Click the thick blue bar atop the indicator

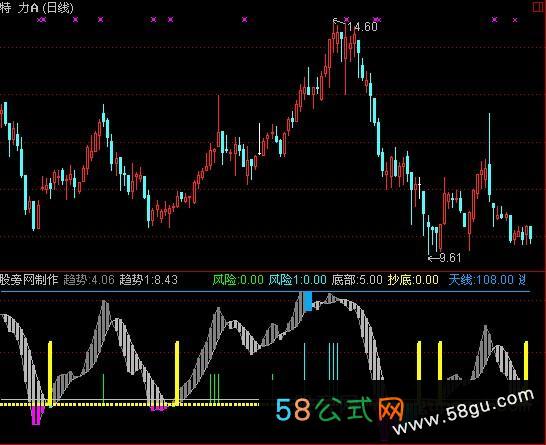coord(308,302)
